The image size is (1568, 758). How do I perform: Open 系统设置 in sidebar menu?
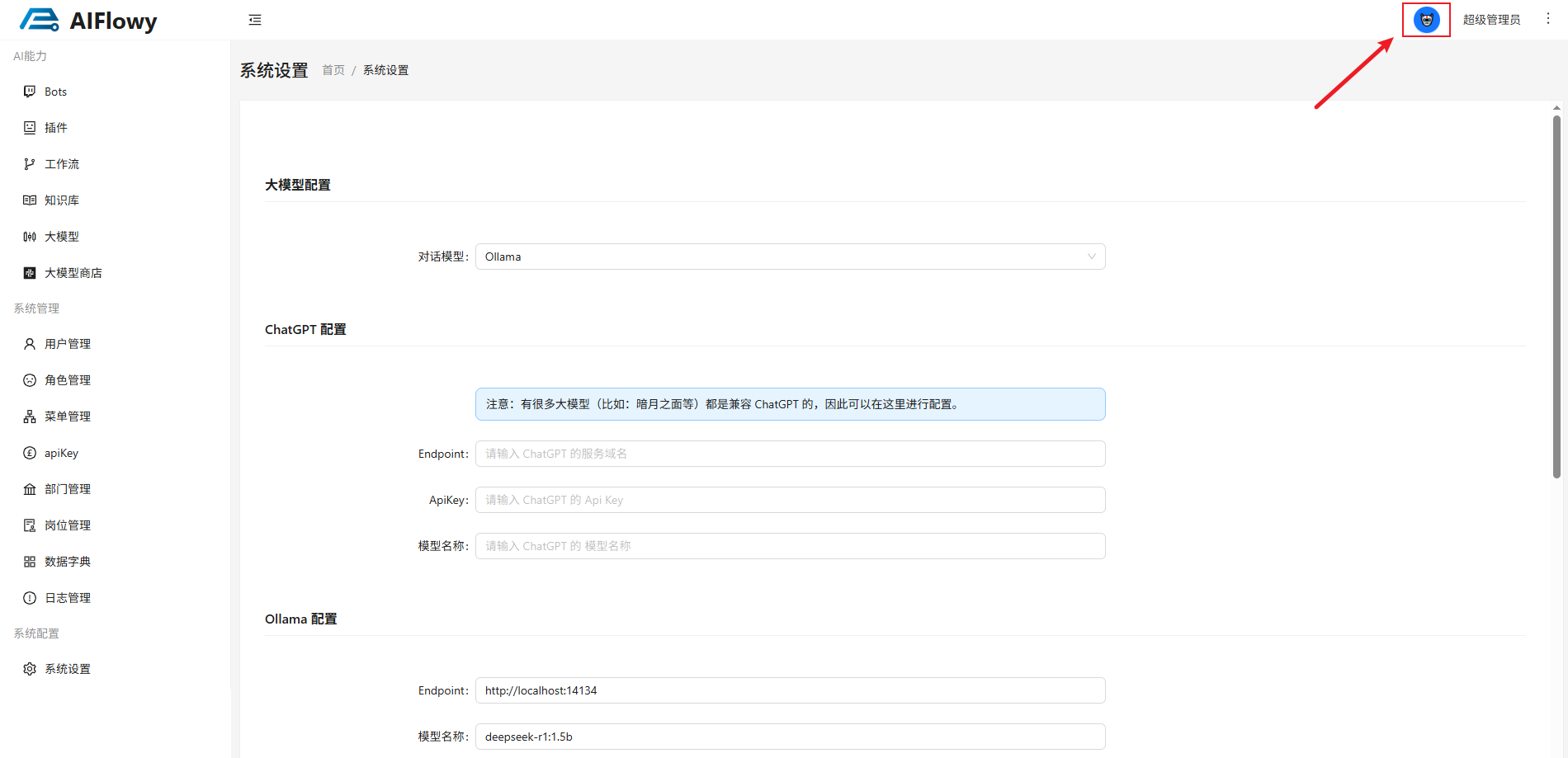tap(67, 669)
